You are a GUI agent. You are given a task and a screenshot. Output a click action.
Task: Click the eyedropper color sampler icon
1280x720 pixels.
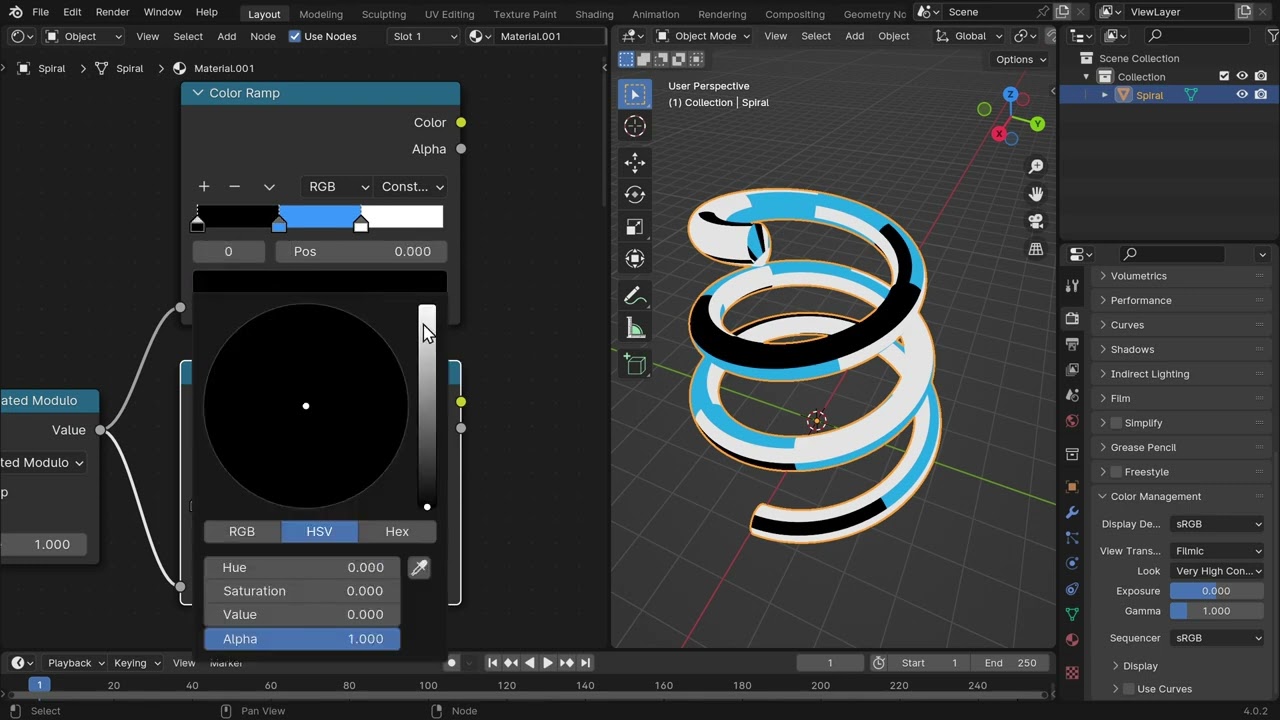pyautogui.click(x=419, y=568)
